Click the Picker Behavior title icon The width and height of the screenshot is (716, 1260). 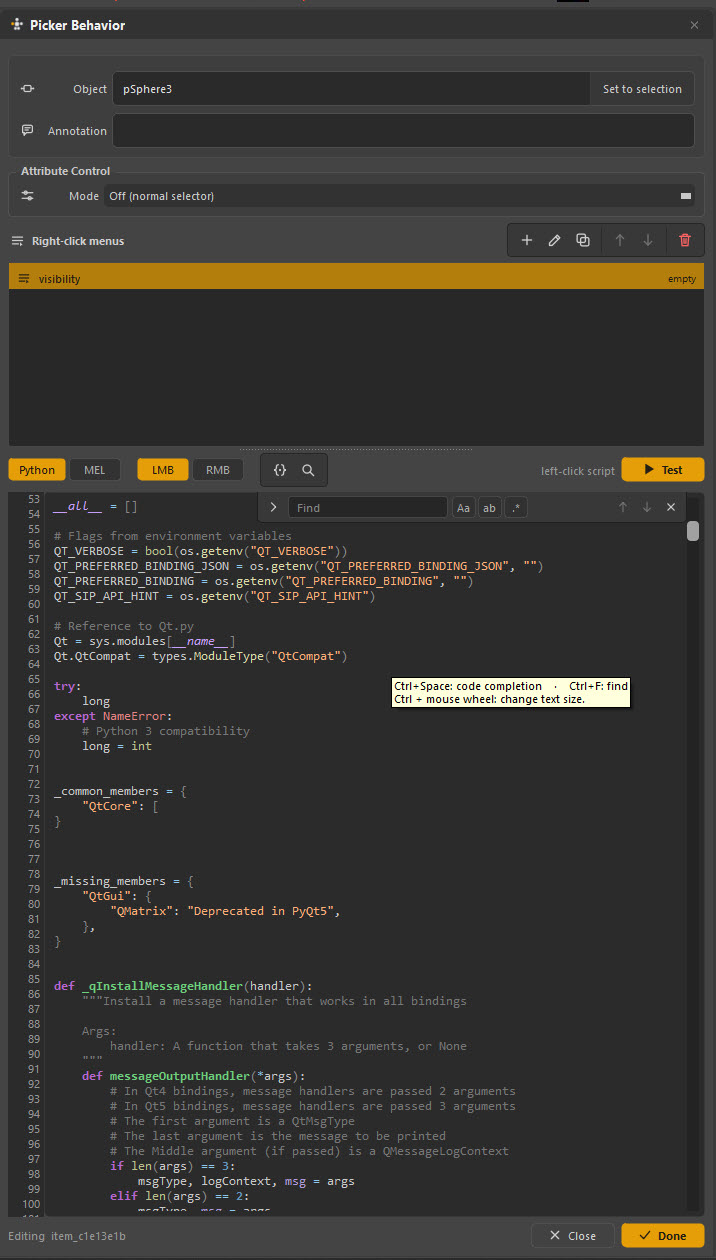[x=18, y=25]
